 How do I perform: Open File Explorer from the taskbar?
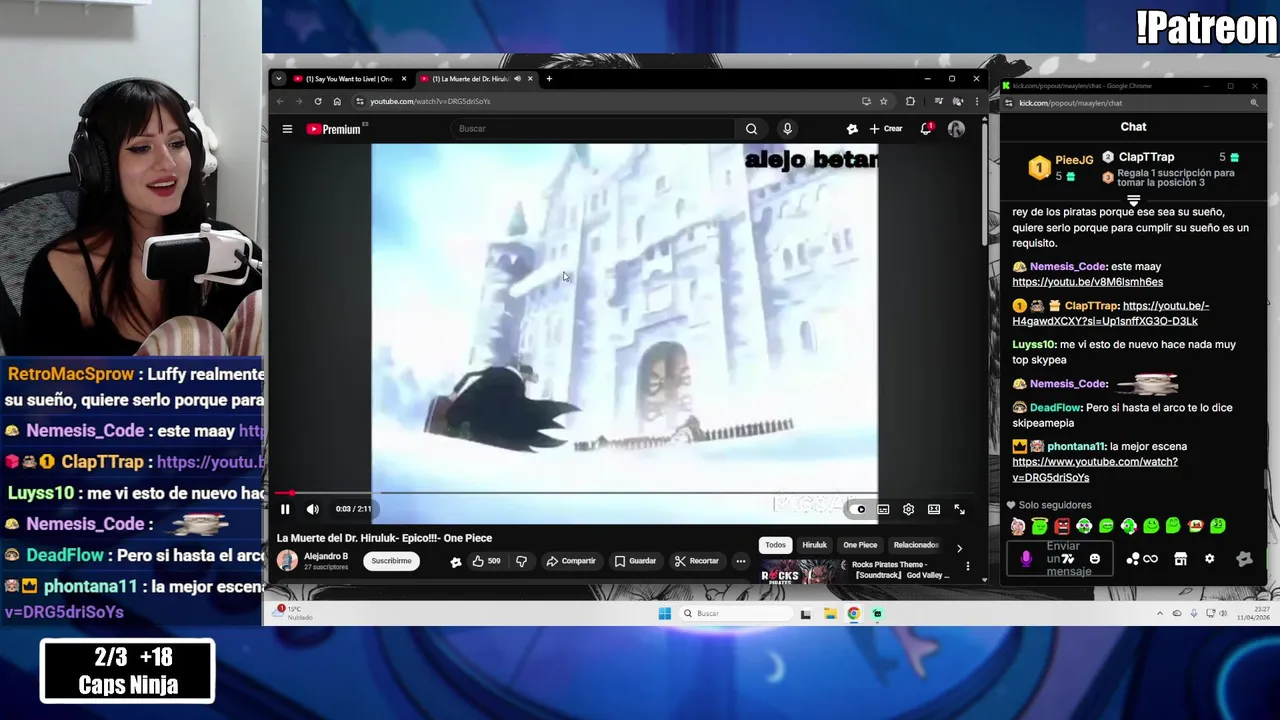(830, 614)
